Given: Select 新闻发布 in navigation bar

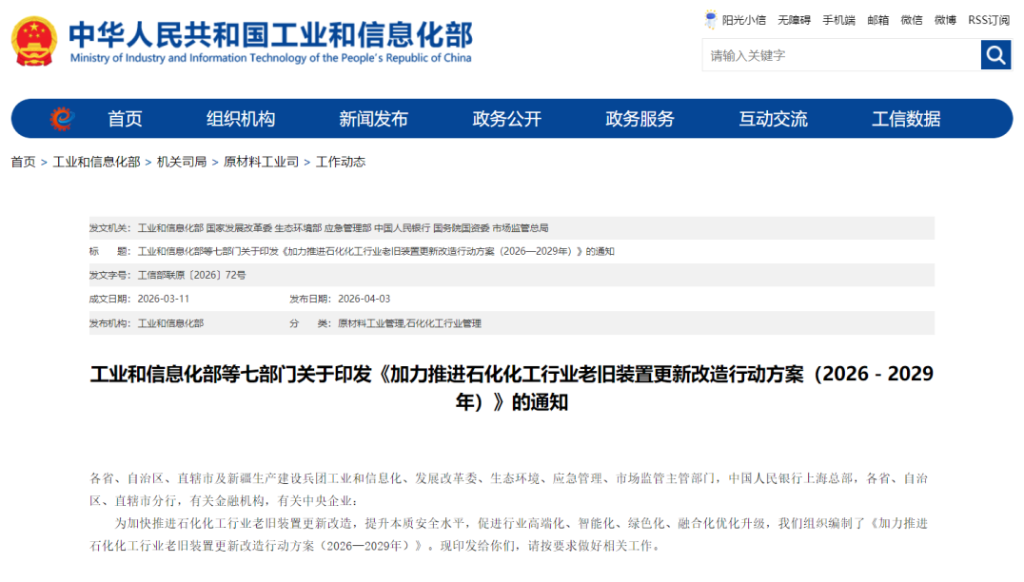Looking at the screenshot, I should click(373, 119).
